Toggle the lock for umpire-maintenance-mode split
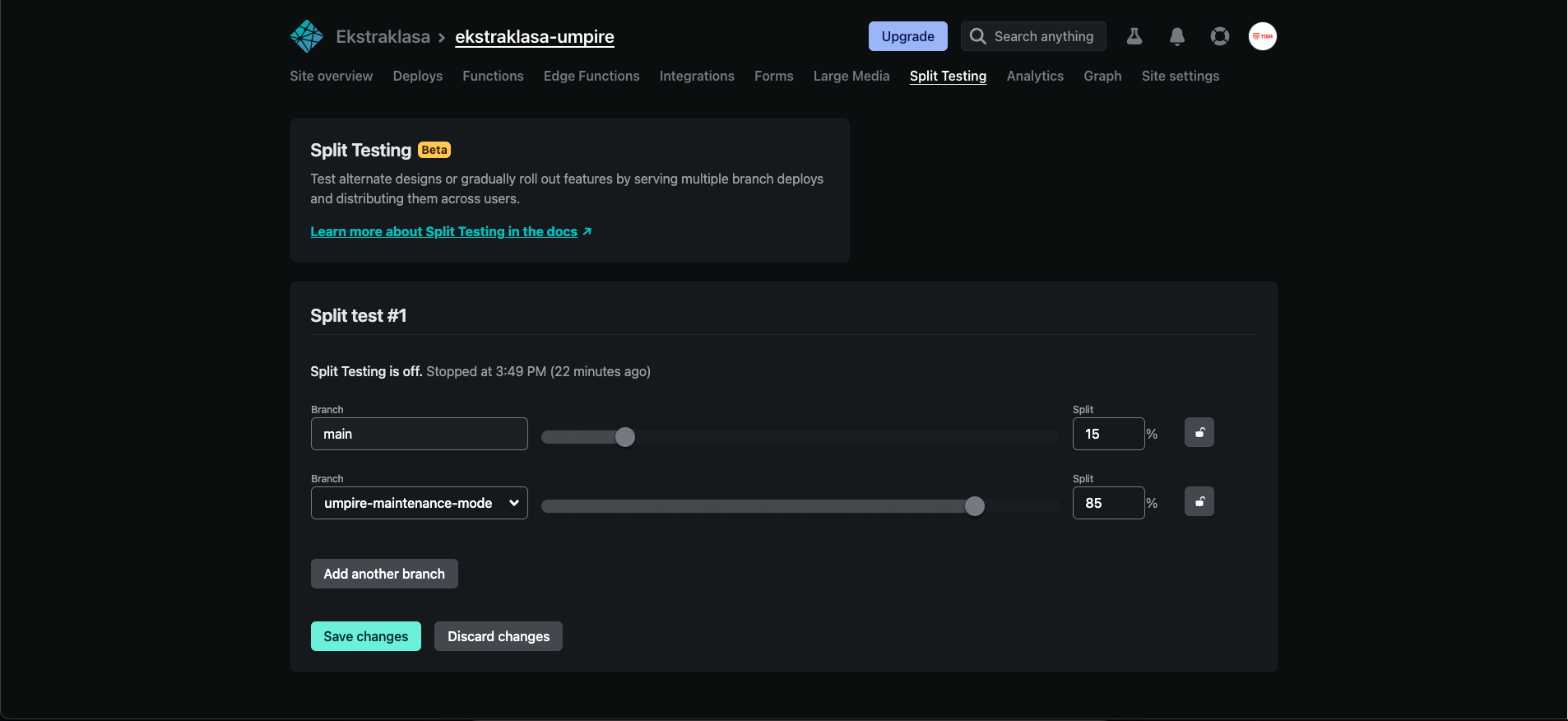 pos(1199,501)
